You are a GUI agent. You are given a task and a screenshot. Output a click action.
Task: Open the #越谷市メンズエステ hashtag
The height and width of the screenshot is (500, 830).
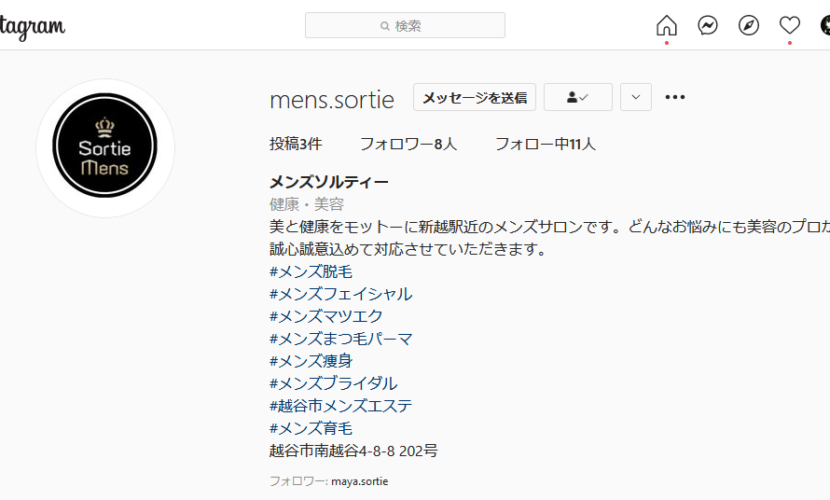point(341,406)
